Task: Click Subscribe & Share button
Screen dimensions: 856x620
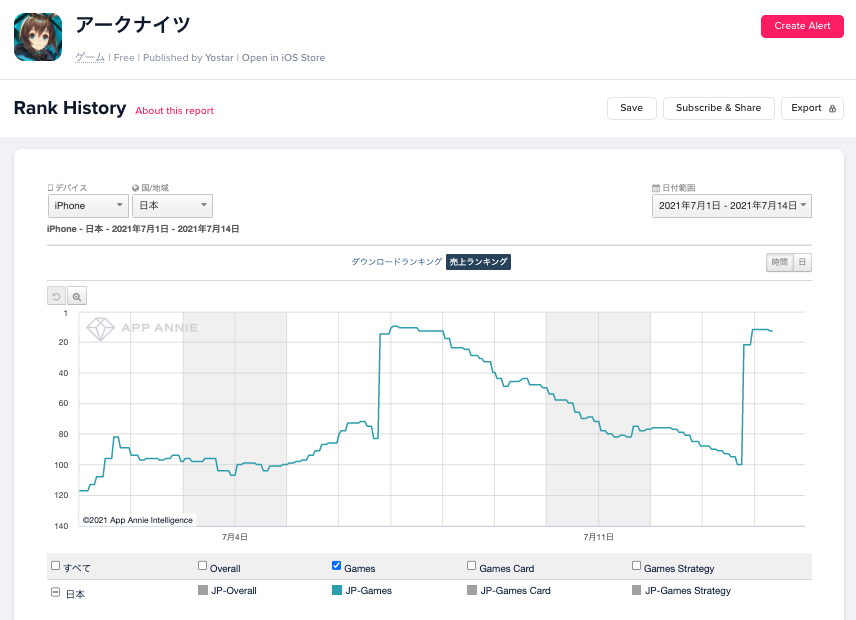Action: click(x=718, y=108)
